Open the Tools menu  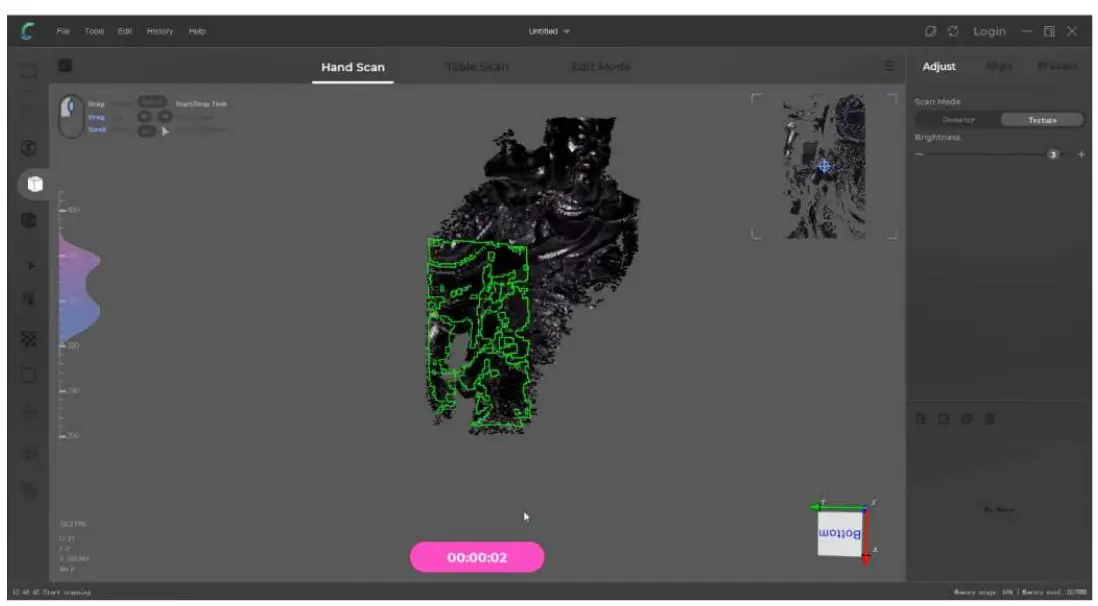click(x=94, y=32)
